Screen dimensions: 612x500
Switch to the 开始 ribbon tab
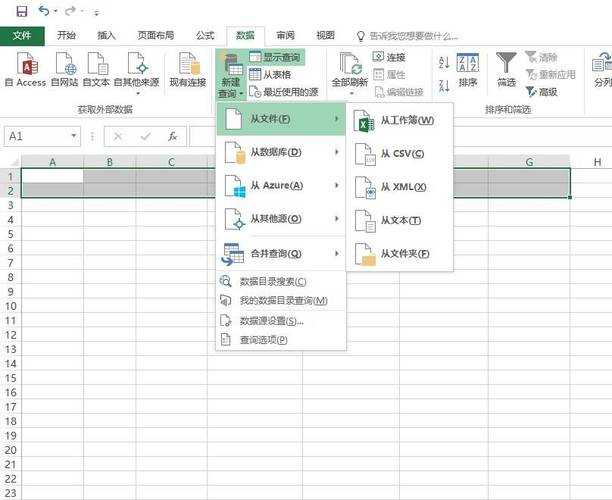click(x=66, y=36)
